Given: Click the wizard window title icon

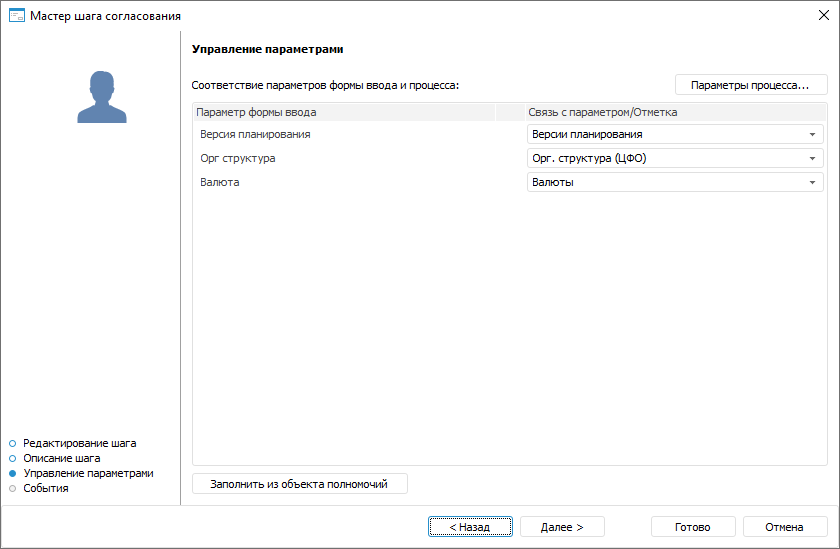Looking at the screenshot, I should click(15, 16).
